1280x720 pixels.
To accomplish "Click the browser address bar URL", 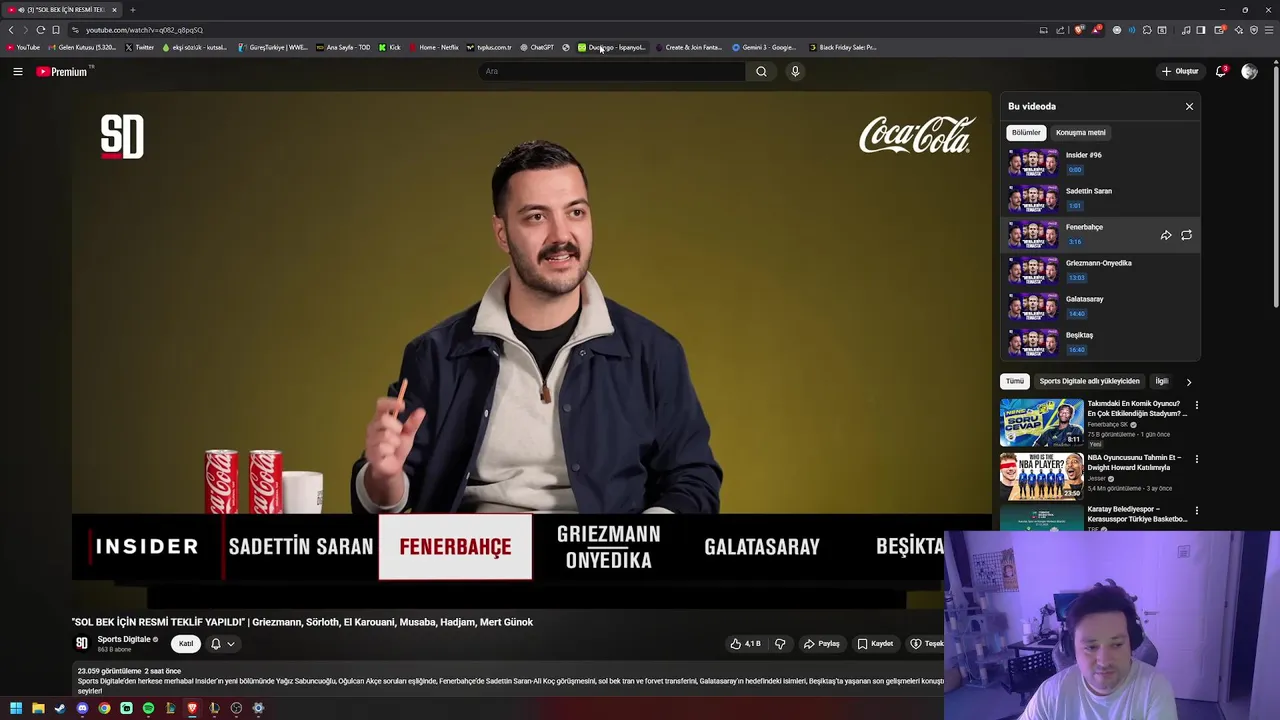I will point(144,30).
